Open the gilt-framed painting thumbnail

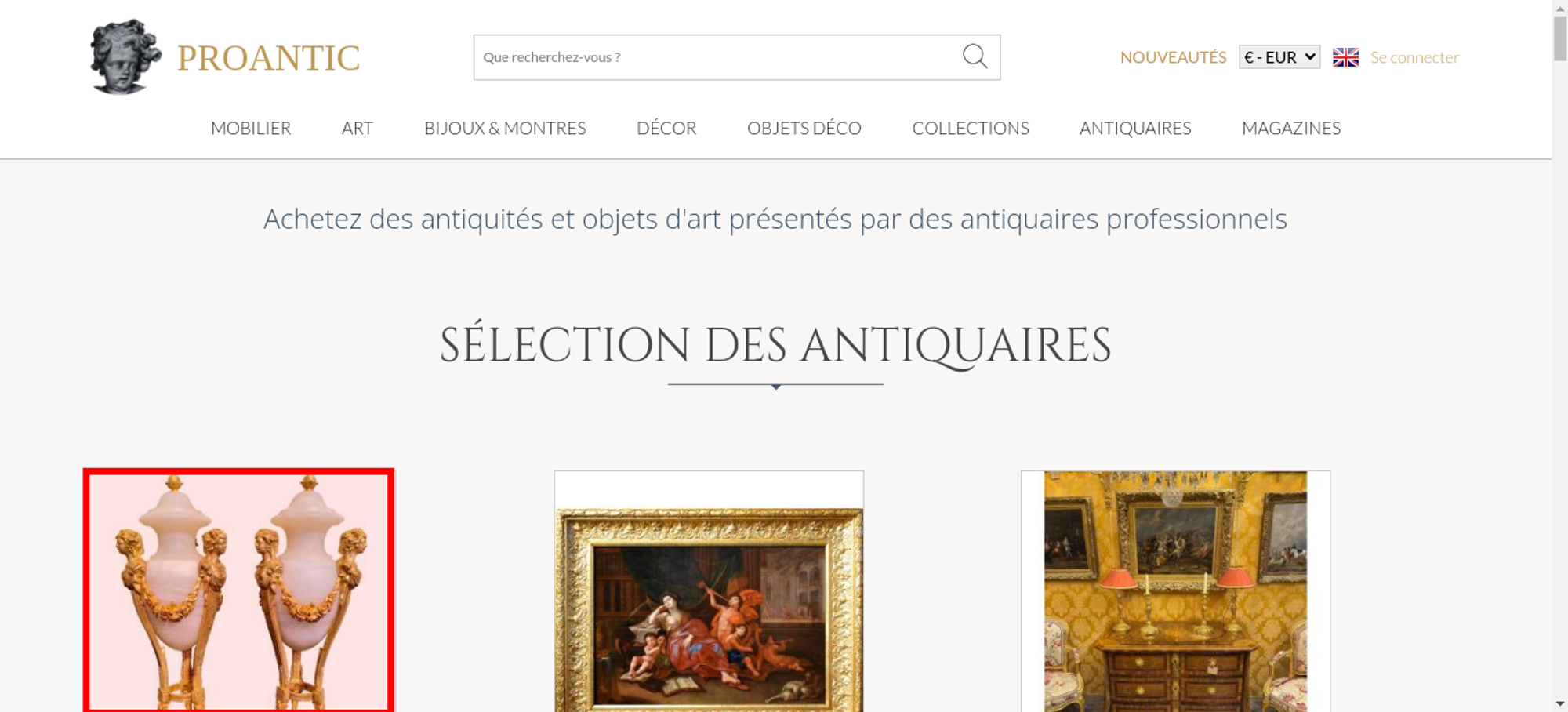pyautogui.click(x=709, y=592)
